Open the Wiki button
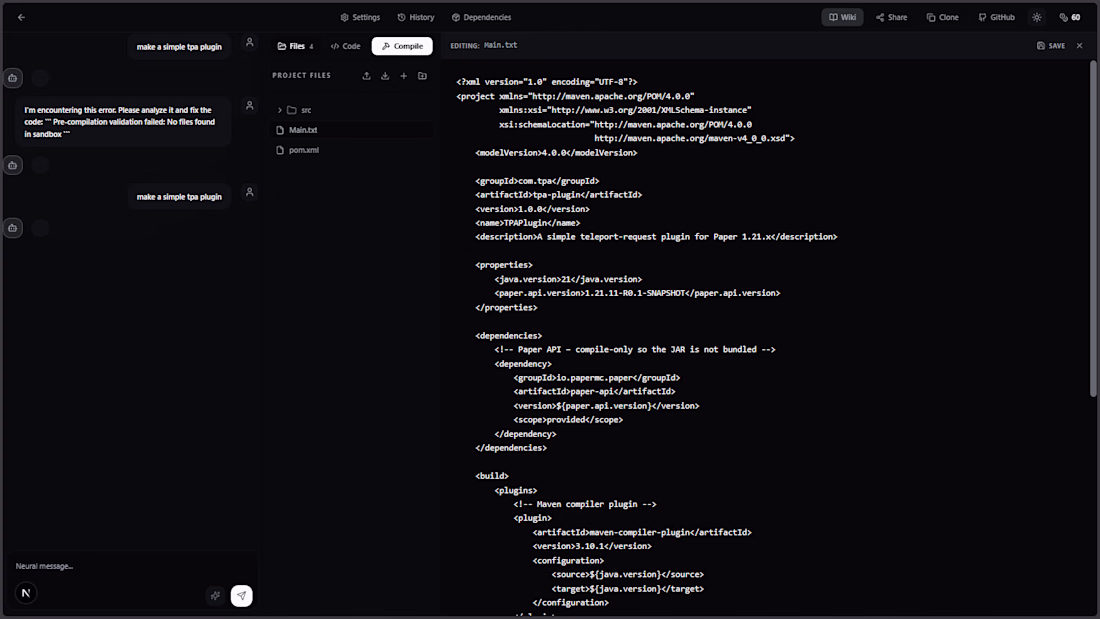 point(843,17)
